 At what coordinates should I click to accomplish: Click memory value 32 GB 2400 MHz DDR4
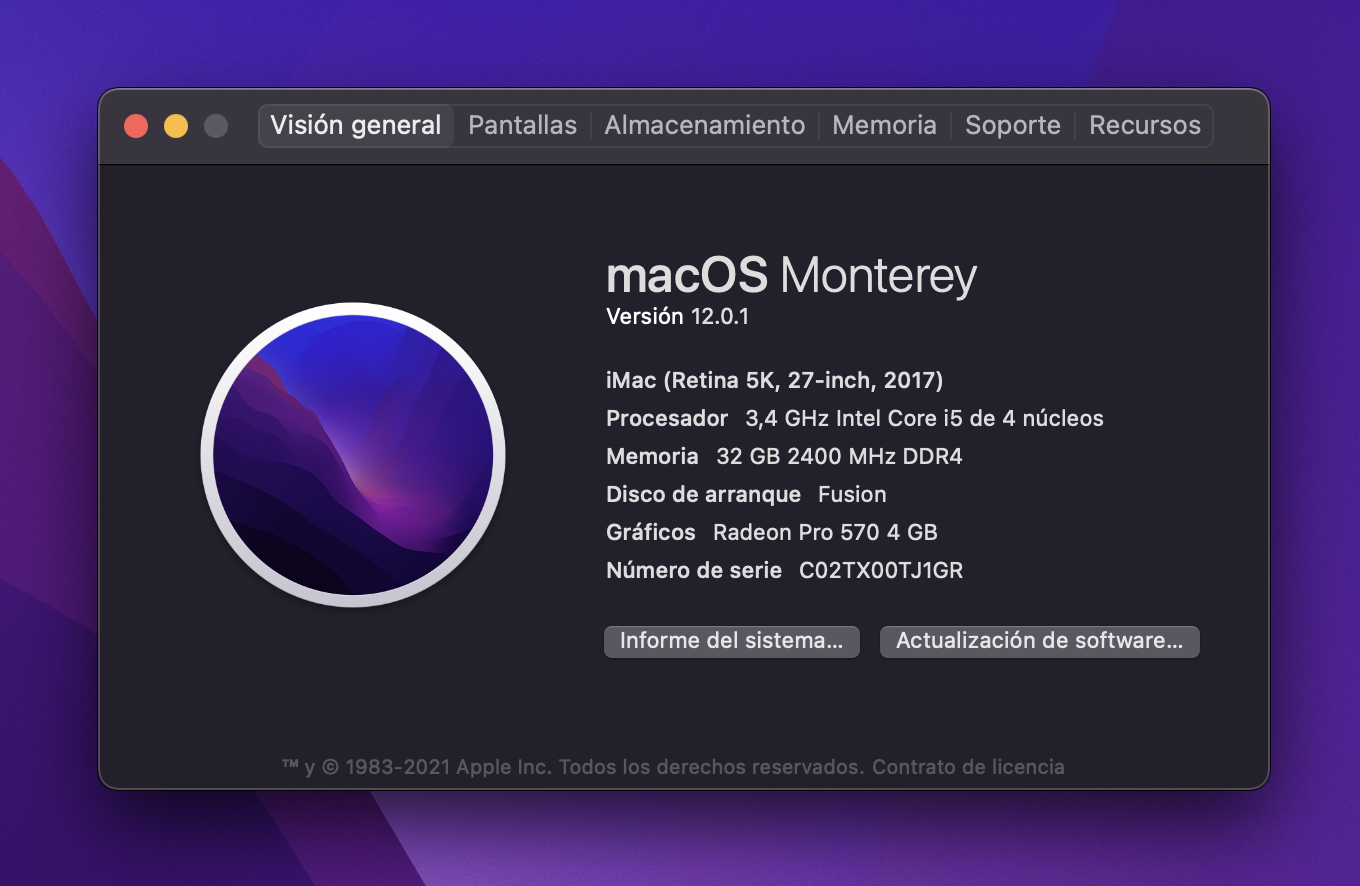839,457
